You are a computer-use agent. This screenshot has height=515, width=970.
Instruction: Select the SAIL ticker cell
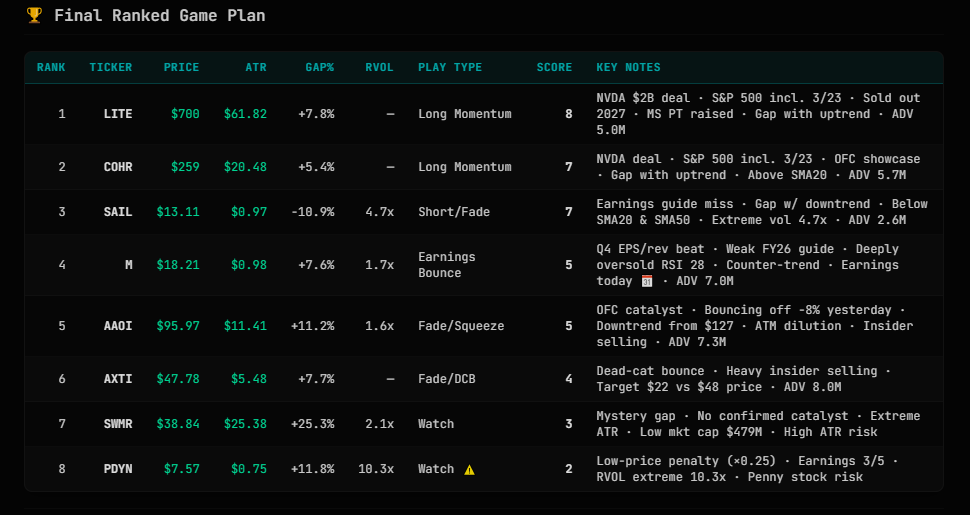click(x=118, y=212)
